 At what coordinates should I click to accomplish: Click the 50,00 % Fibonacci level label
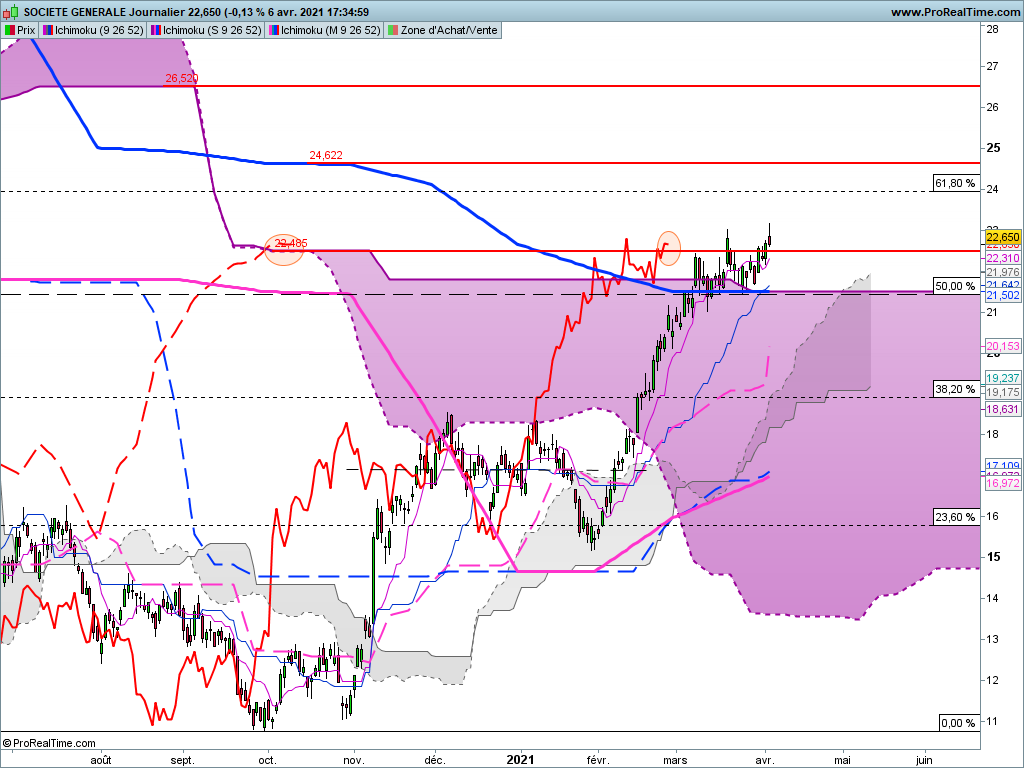[x=955, y=286]
